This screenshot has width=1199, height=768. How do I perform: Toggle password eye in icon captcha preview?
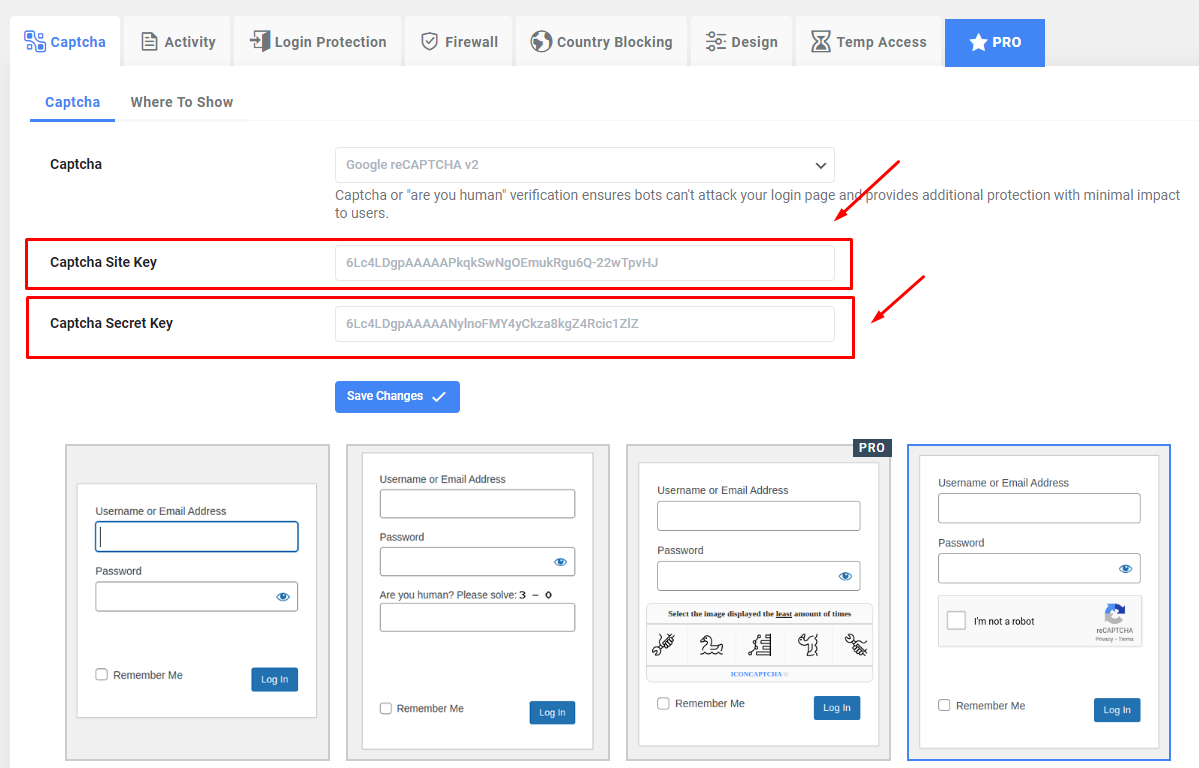tap(845, 576)
